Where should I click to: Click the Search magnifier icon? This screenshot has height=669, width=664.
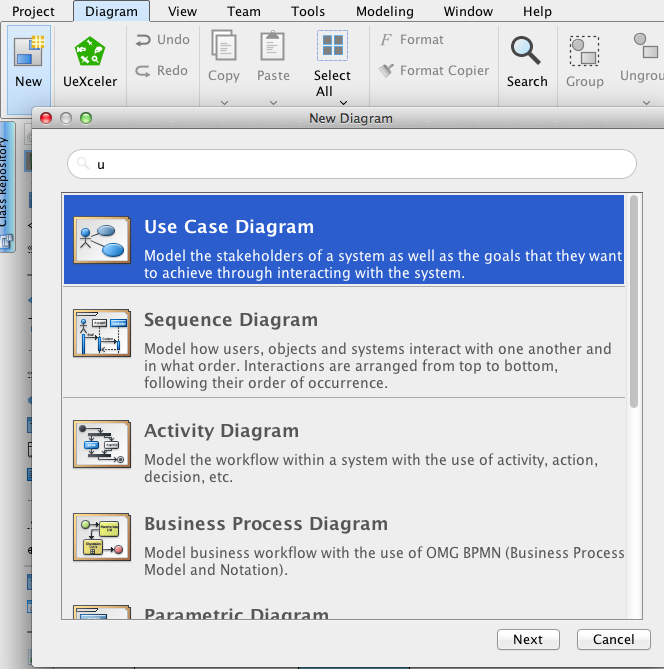pos(526,52)
